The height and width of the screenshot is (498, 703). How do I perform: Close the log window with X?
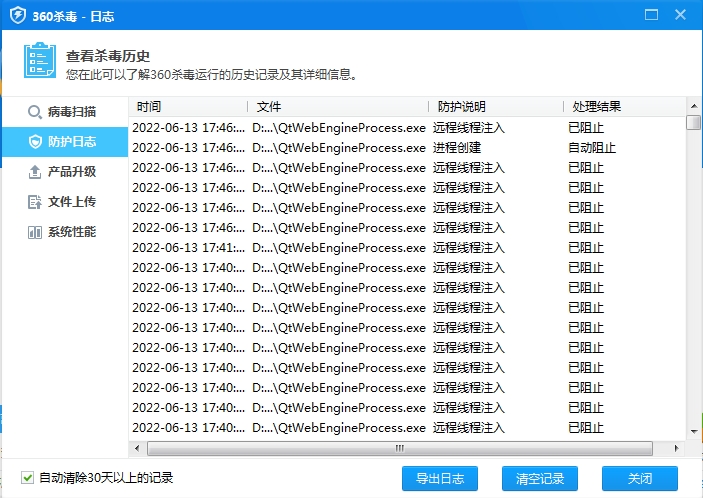click(680, 15)
